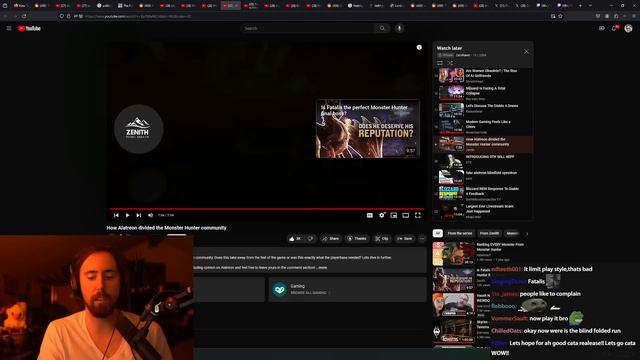Image resolution: width=640 pixels, height=360 pixels.
Task: Open 'Ranking EVERY Monster' recommended video
Action: 483,253
